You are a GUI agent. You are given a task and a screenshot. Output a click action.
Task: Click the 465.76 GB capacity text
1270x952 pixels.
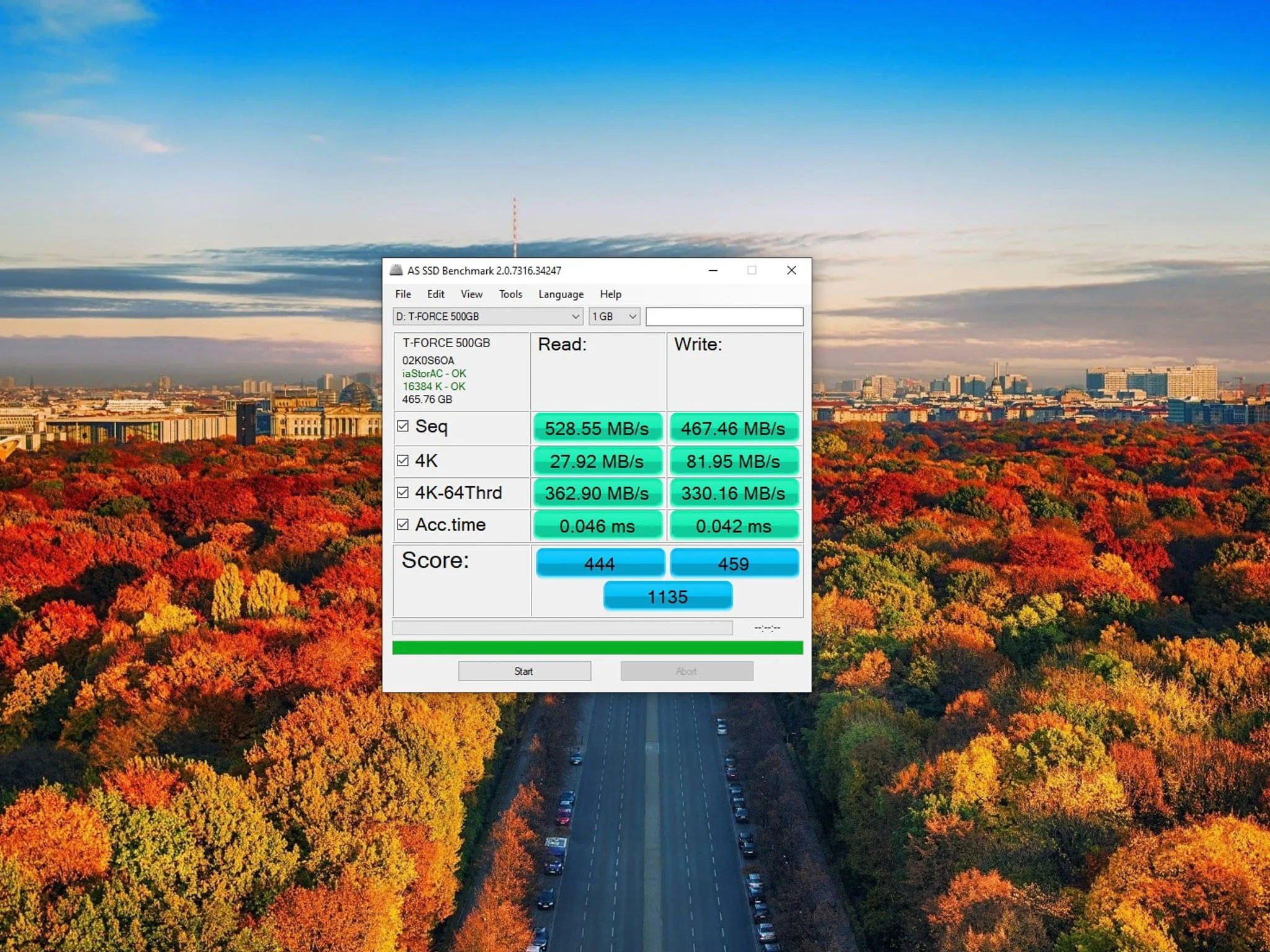pos(427,400)
